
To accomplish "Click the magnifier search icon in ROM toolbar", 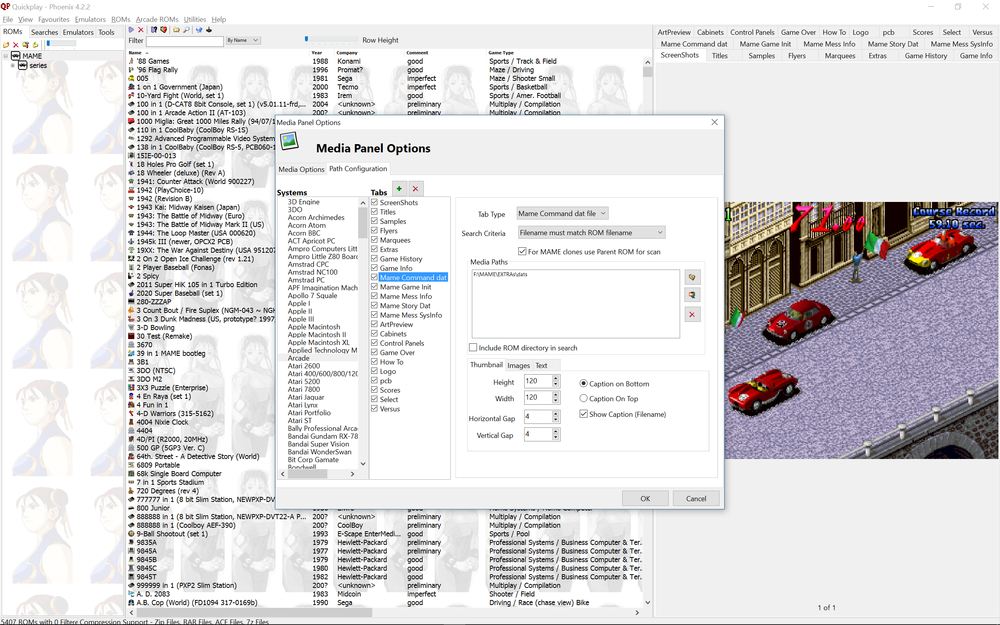I will pos(185,30).
